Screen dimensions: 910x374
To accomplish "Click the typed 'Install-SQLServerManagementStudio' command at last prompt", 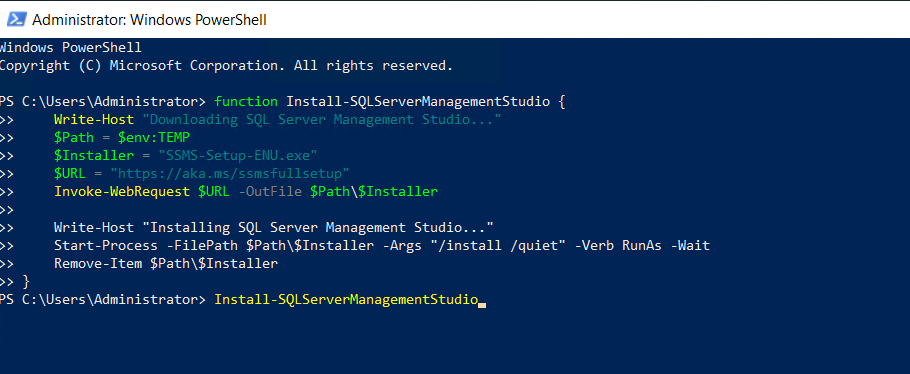I will click(x=346, y=300).
